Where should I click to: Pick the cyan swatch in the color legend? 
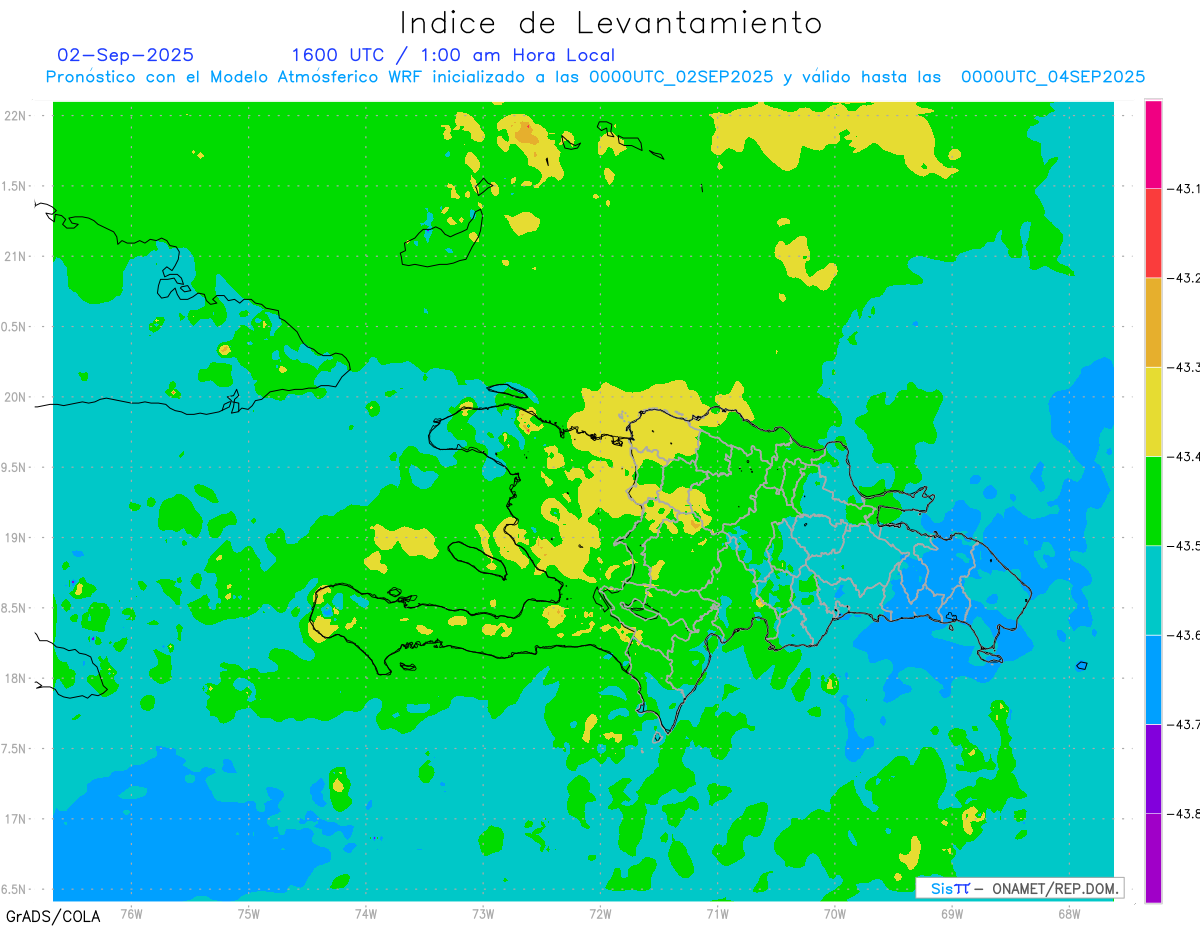[1153, 590]
